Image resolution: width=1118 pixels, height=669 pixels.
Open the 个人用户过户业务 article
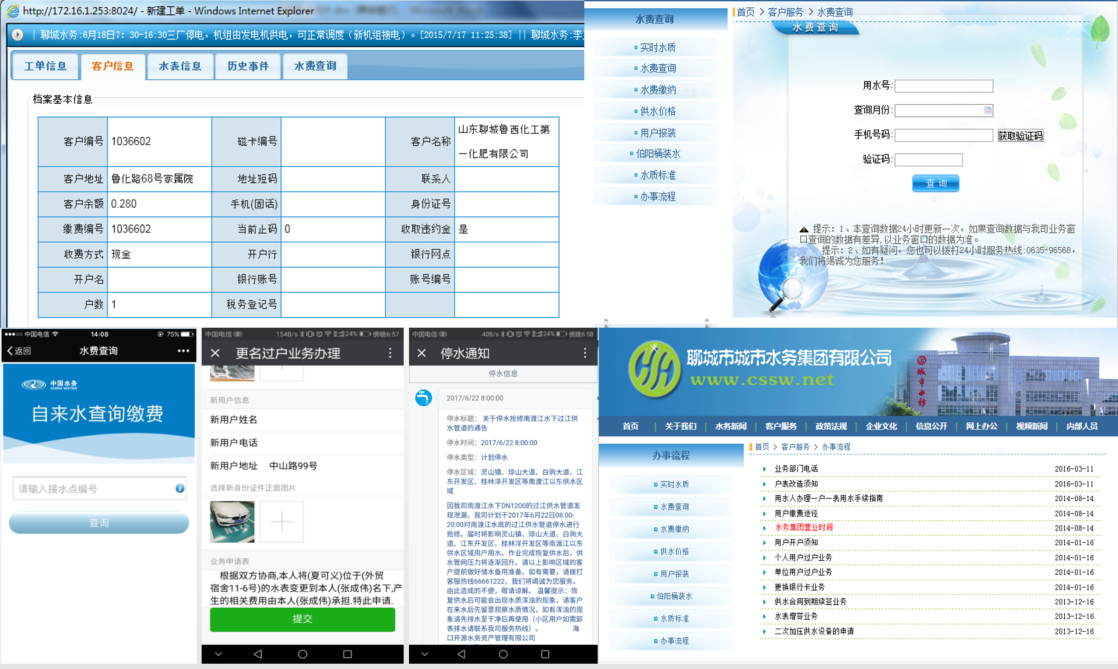(x=804, y=558)
